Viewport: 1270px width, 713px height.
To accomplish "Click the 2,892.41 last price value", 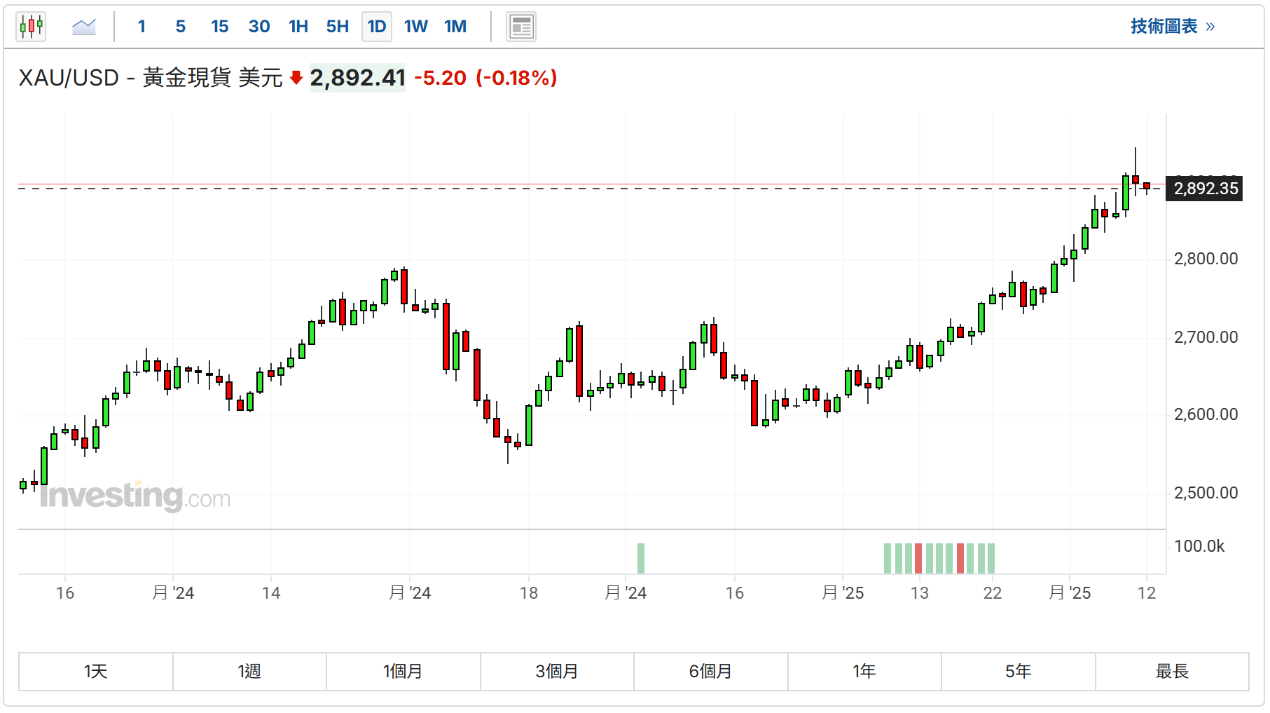I will click(358, 78).
